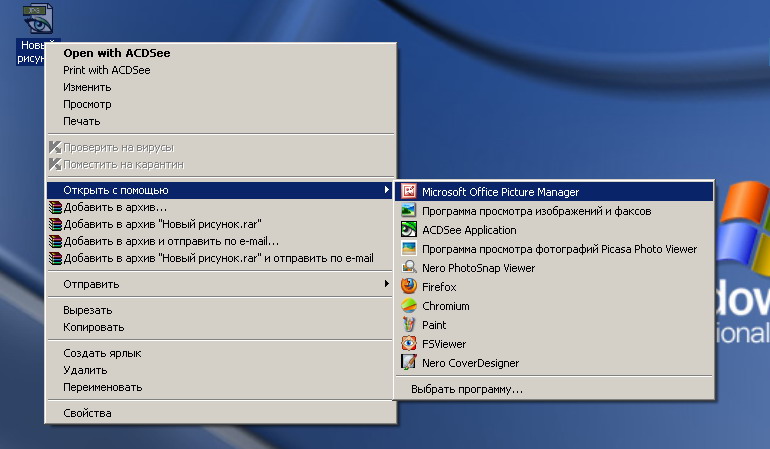The image size is (770, 449).
Task: Select Создать ярлык
Action: click(x=220, y=353)
